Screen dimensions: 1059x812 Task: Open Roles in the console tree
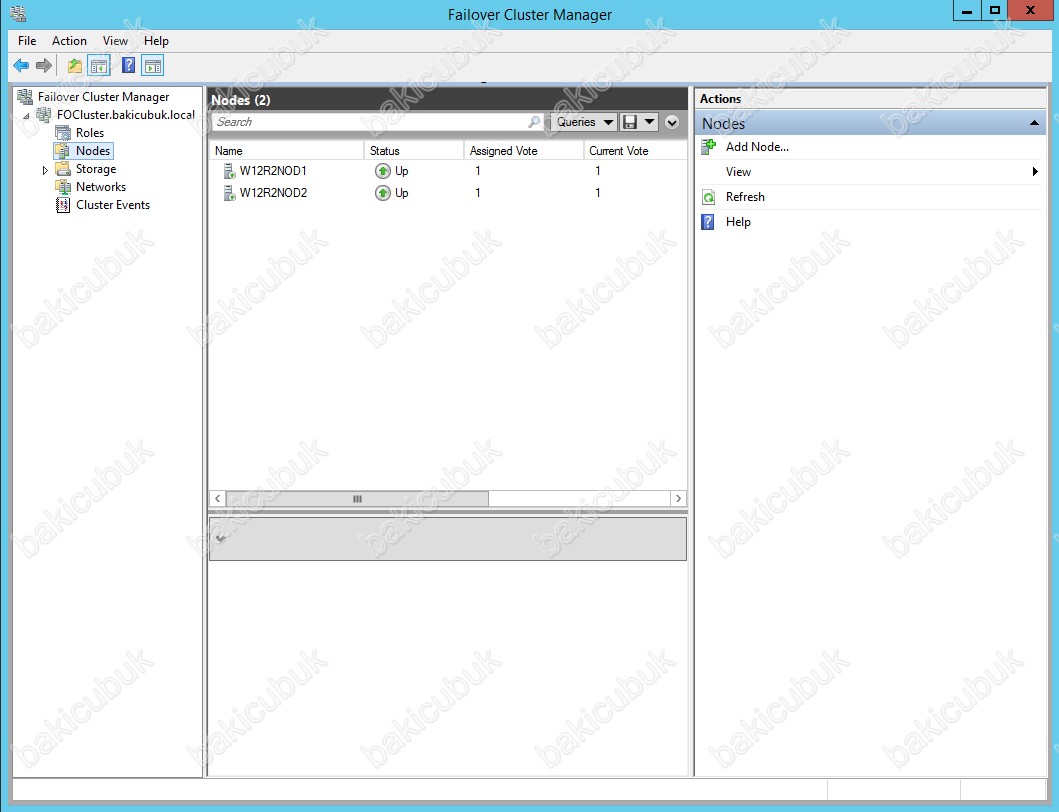pyautogui.click(x=90, y=133)
